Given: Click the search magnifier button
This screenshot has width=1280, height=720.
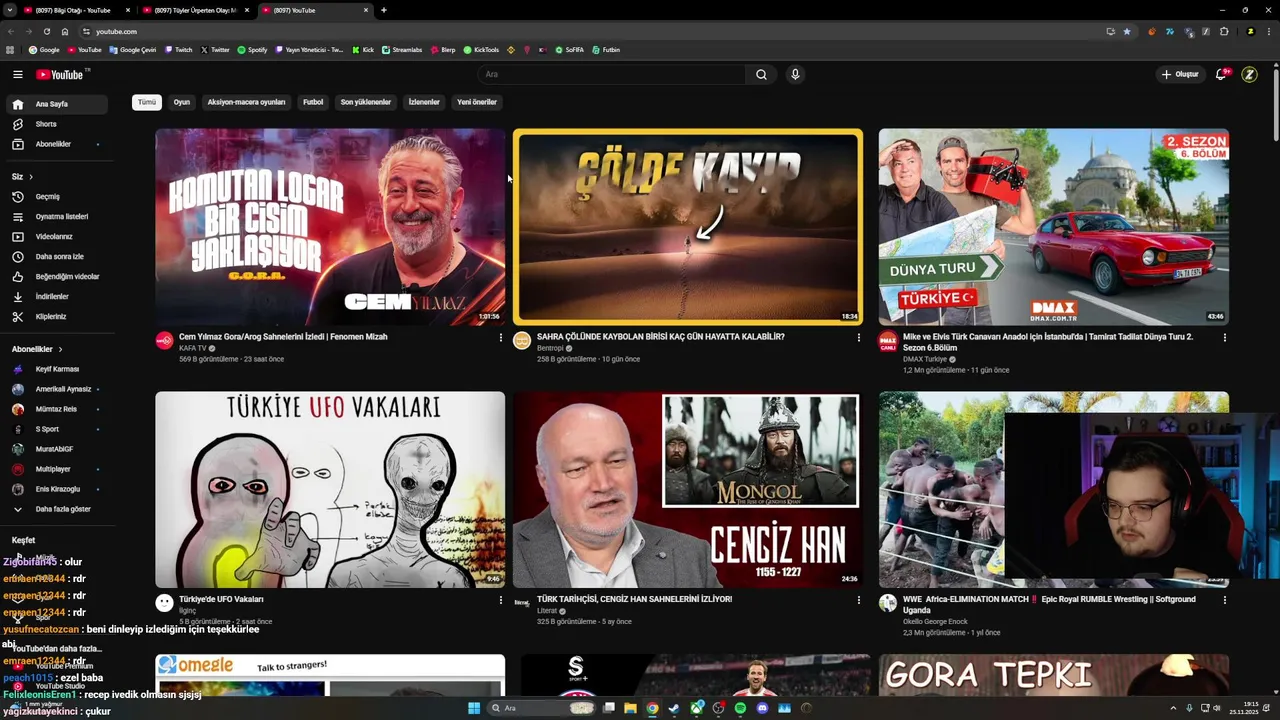Looking at the screenshot, I should click(761, 74).
